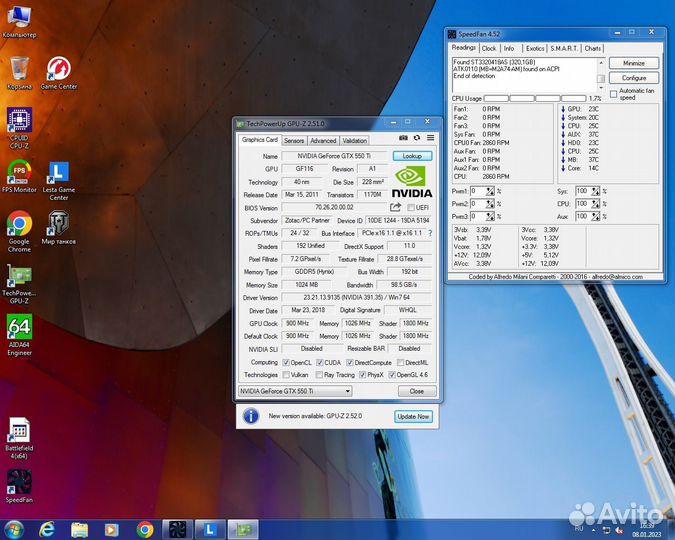Open Chrome from the taskbar

point(145,530)
